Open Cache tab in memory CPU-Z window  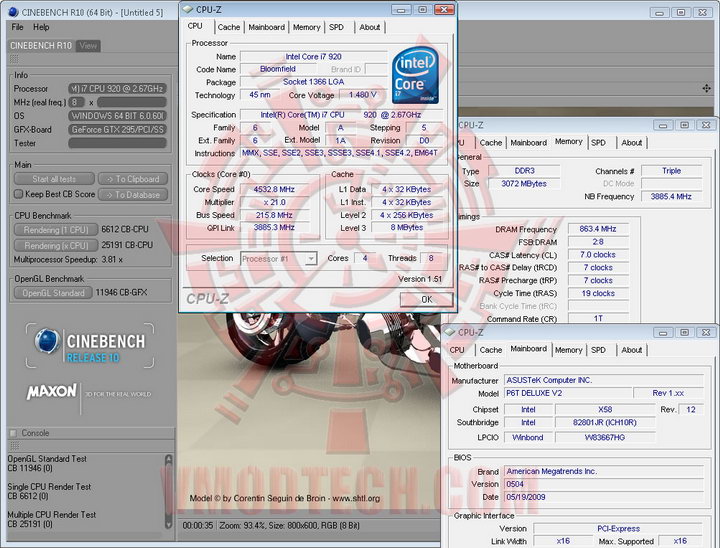point(490,143)
